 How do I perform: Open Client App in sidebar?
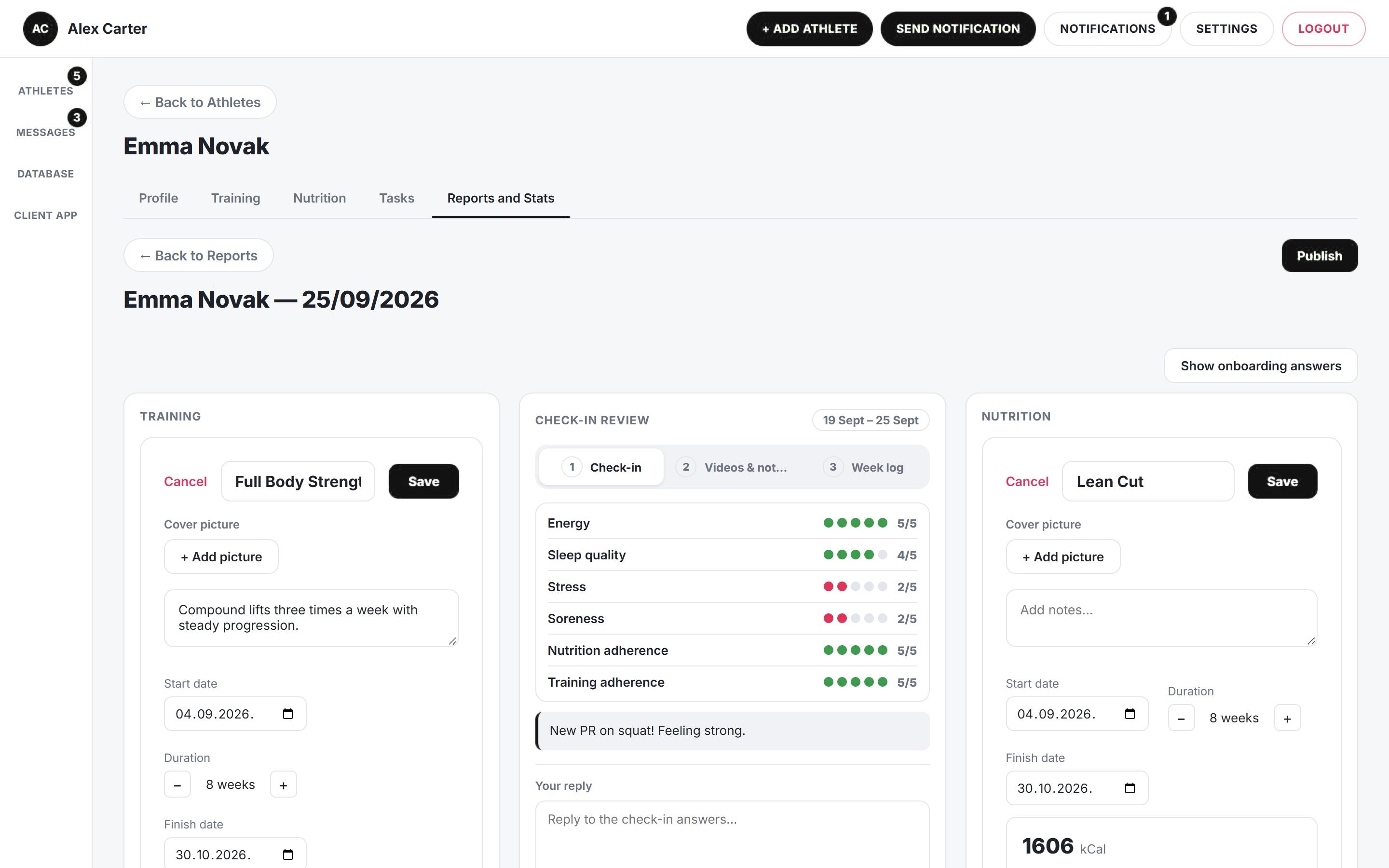point(46,215)
